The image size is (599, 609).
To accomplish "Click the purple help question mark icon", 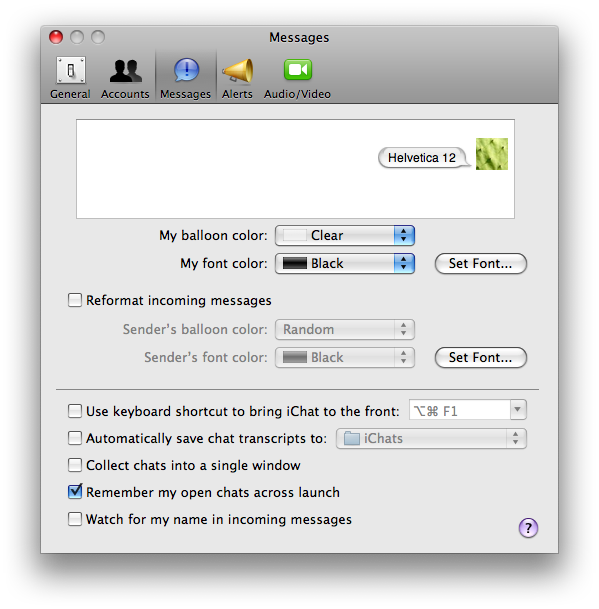I will point(528,528).
